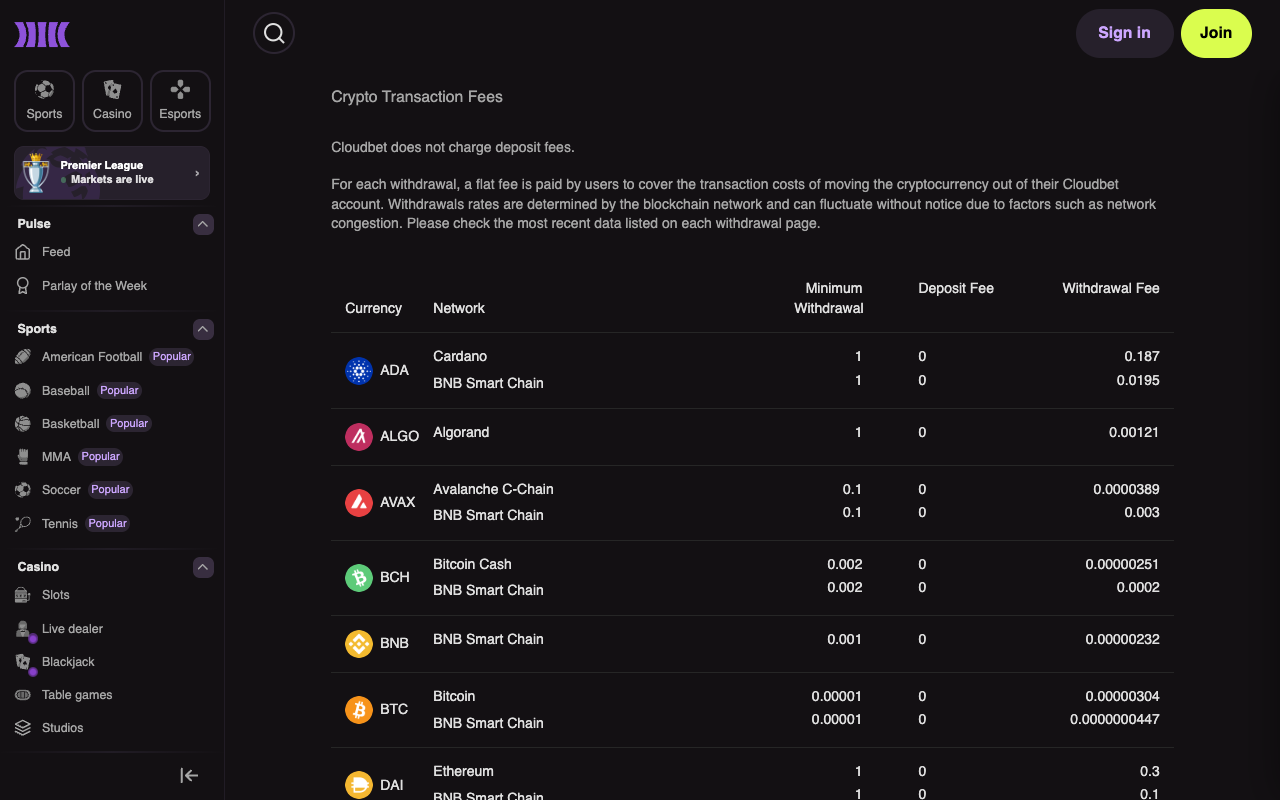
Task: Open the search magnifier icon
Action: pos(274,33)
